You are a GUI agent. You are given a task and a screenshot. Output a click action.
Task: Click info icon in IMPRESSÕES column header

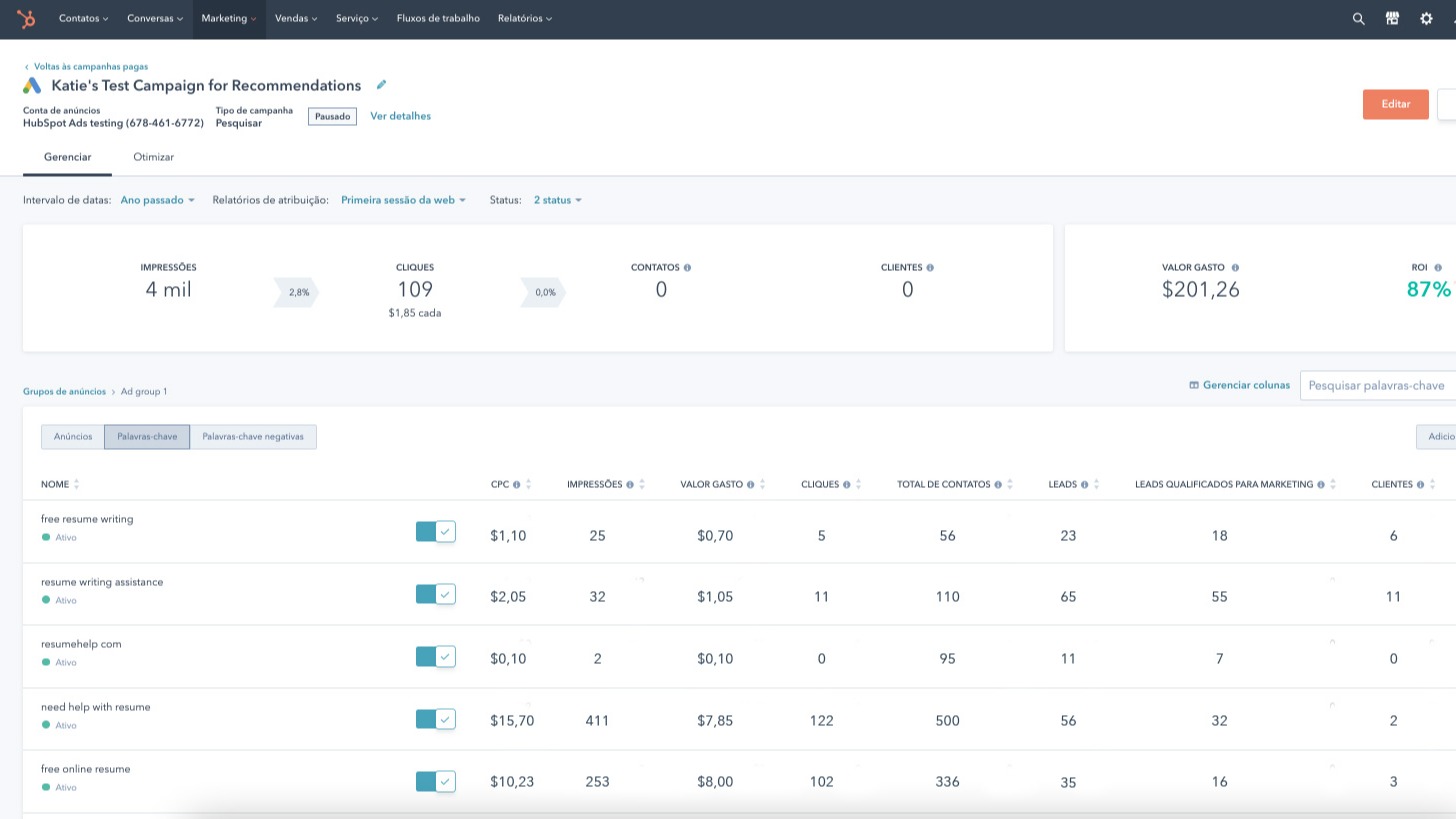pos(630,484)
